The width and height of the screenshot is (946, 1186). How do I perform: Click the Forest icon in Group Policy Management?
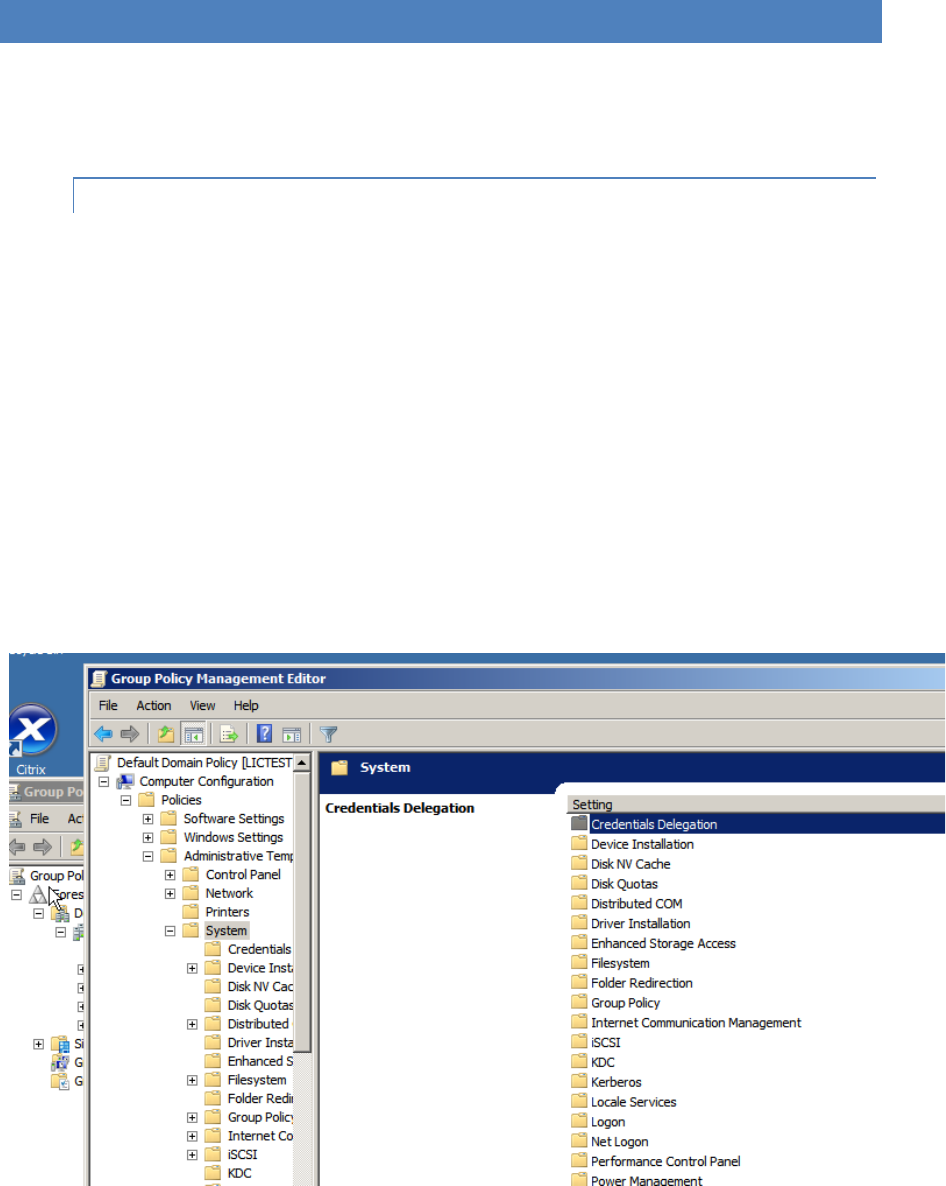tap(37, 895)
